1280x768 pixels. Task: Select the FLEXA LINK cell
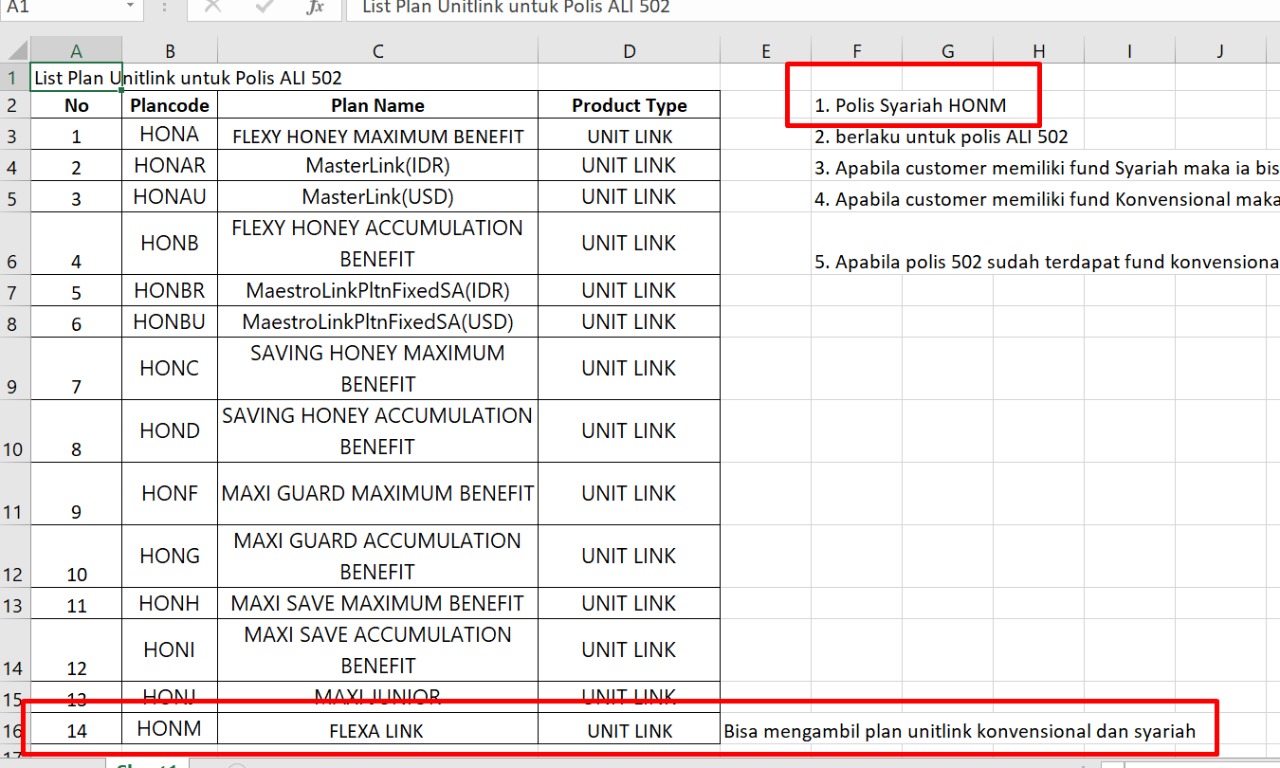377,731
